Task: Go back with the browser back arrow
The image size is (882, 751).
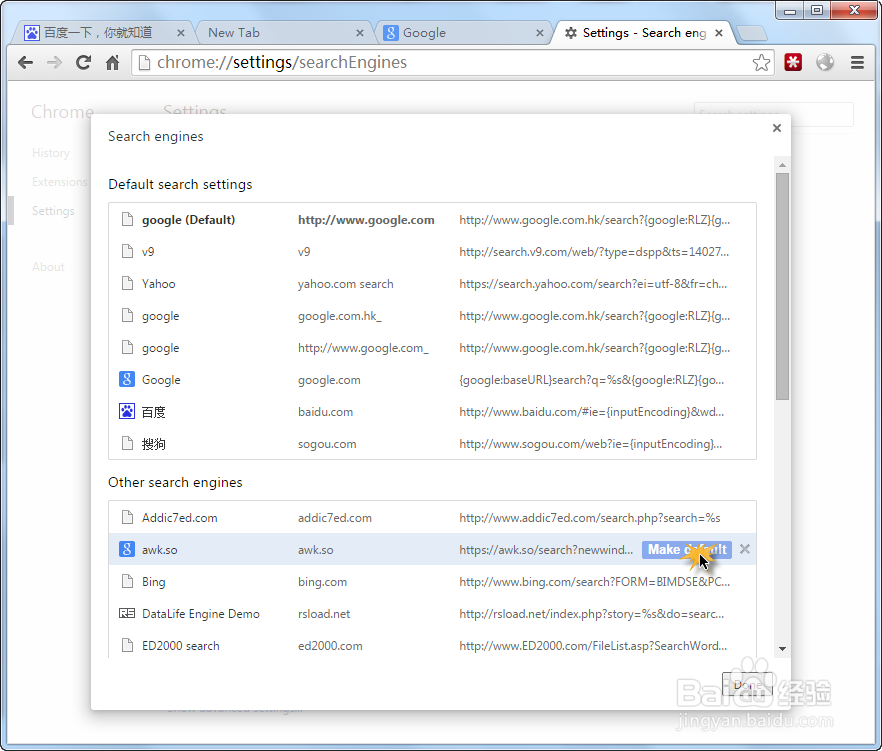Action: pyautogui.click(x=25, y=62)
